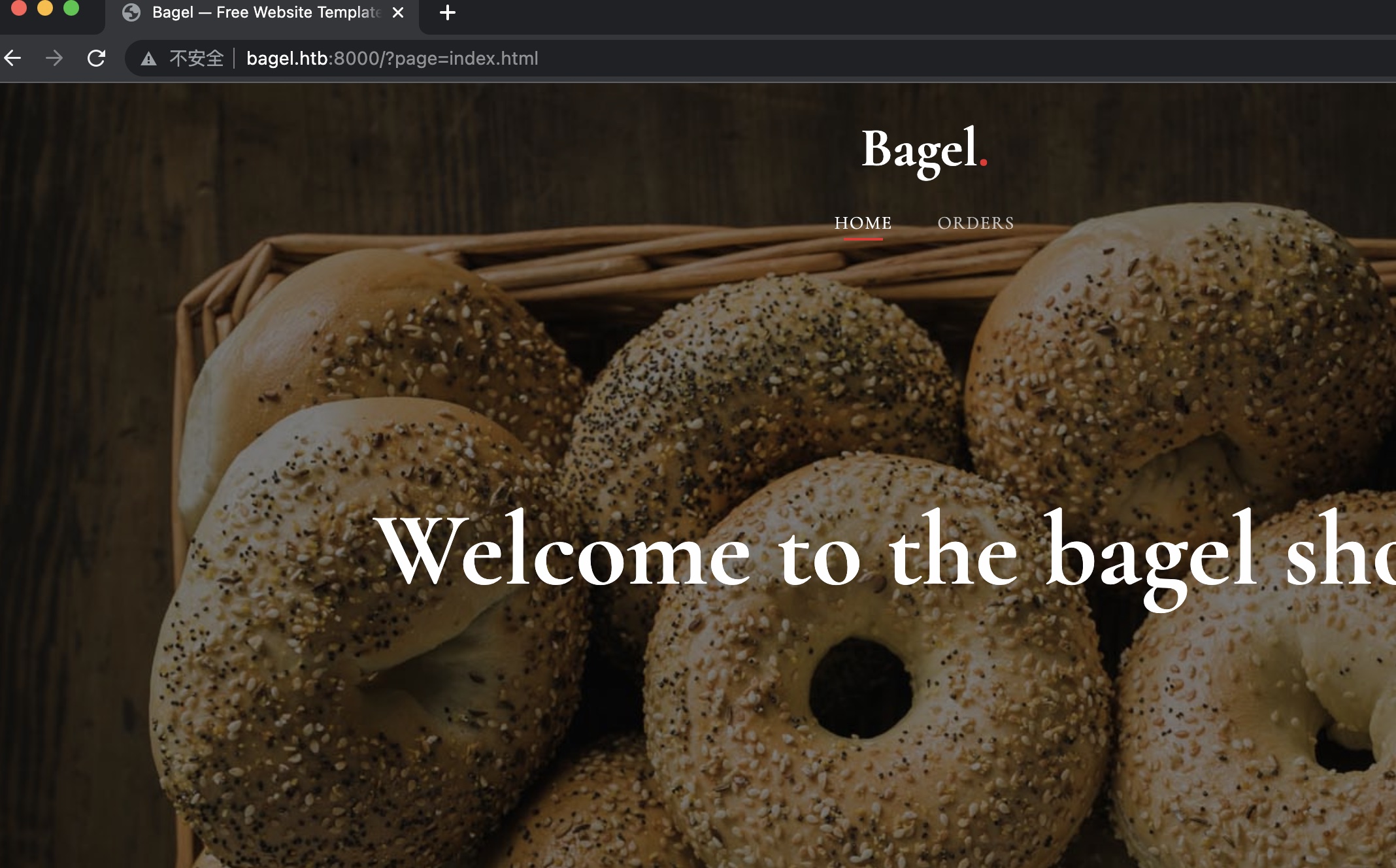The height and width of the screenshot is (868, 1396).
Task: Reload the bagel.htb page
Action: coord(96,58)
